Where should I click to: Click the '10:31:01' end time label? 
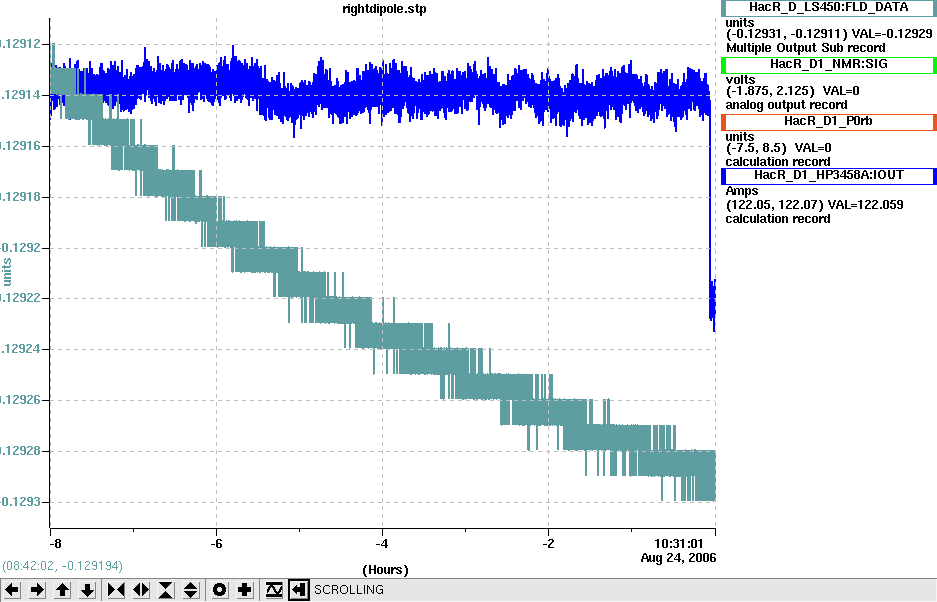click(678, 543)
